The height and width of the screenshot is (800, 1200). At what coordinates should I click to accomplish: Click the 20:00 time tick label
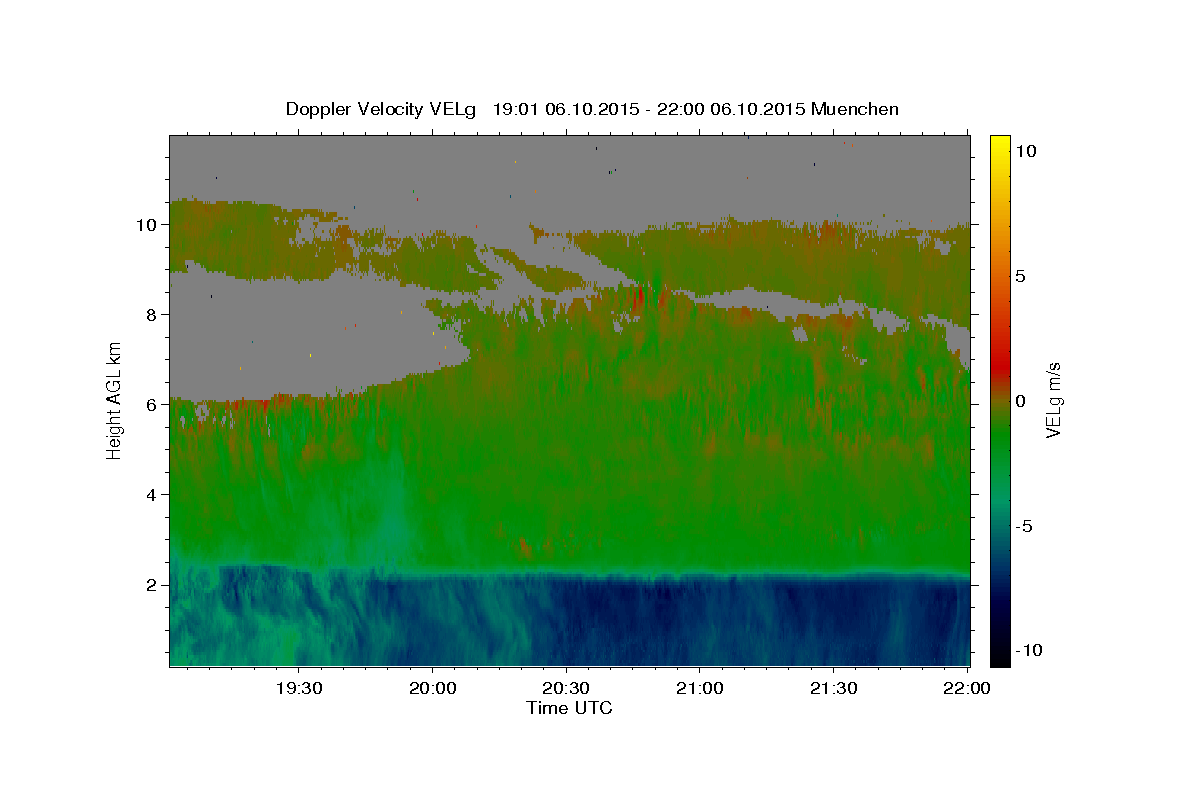coord(433,688)
